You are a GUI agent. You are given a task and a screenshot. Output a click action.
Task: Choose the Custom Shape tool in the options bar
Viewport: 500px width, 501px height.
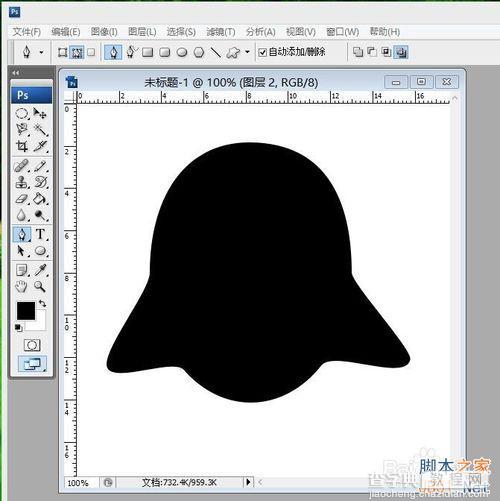[233, 52]
